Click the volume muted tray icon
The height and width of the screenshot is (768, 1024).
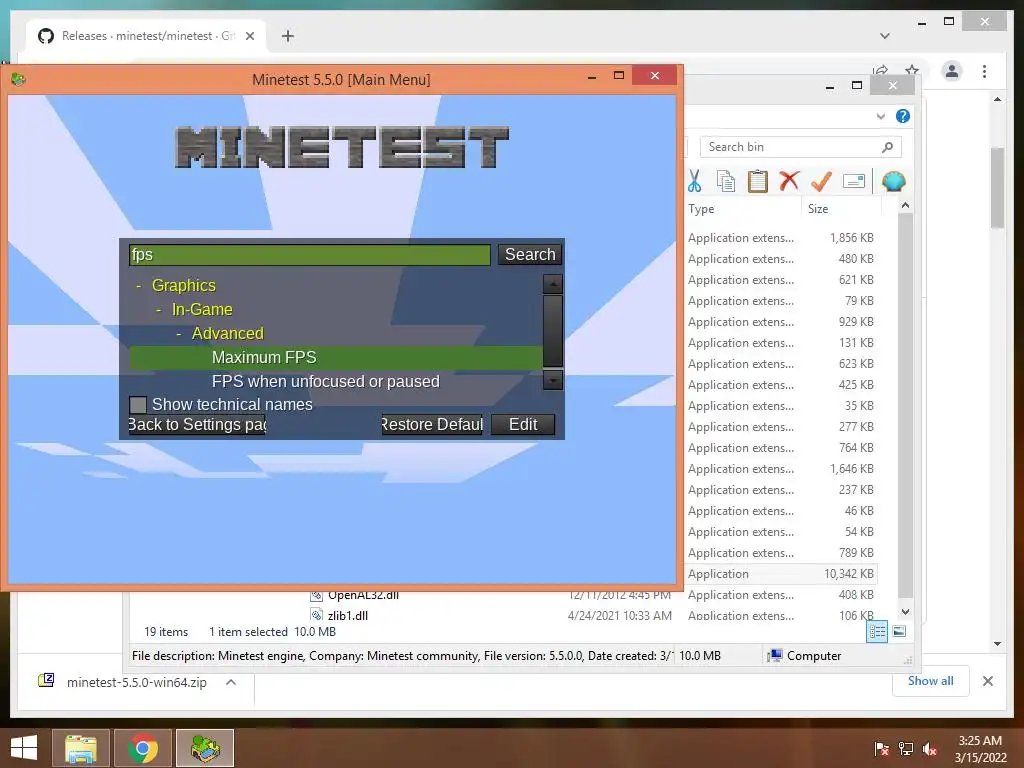930,749
